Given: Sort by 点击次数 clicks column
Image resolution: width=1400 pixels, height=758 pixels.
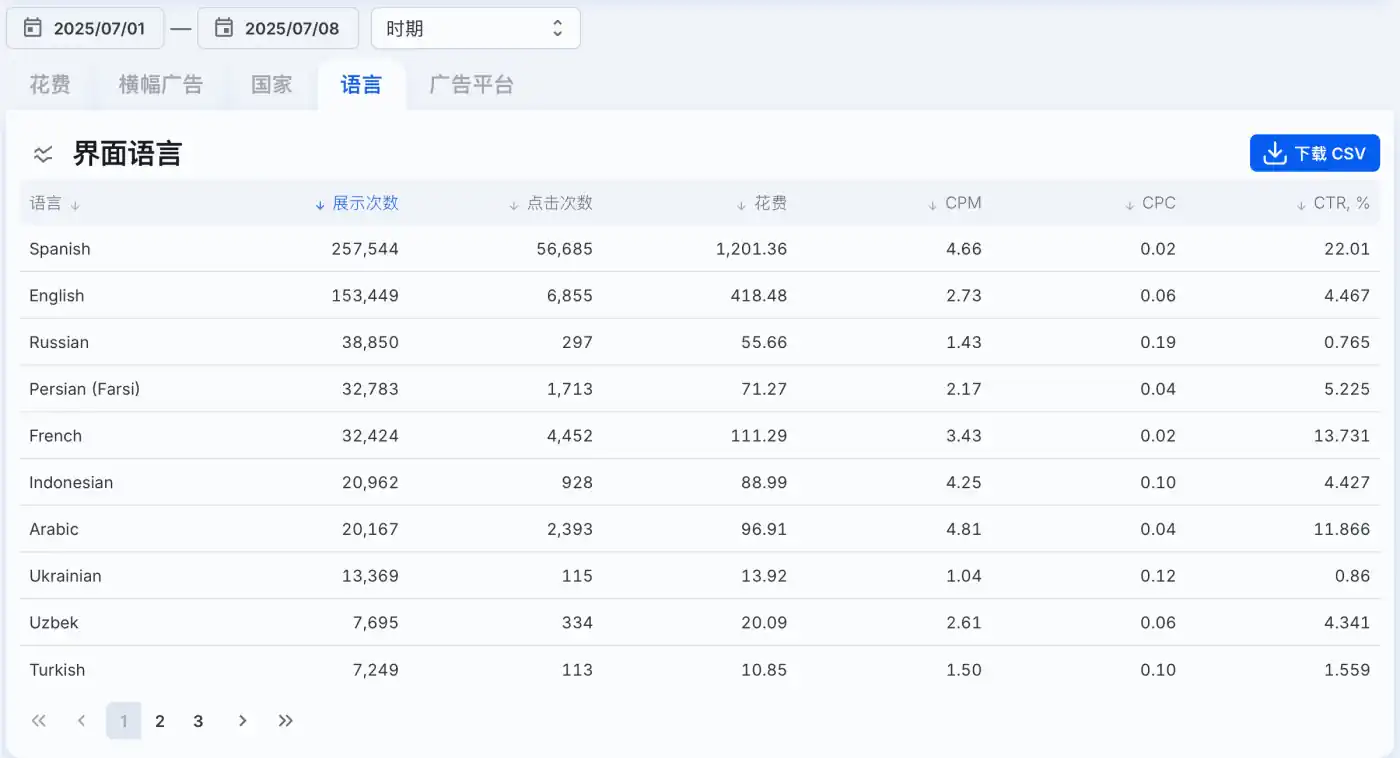Looking at the screenshot, I should tap(551, 203).
